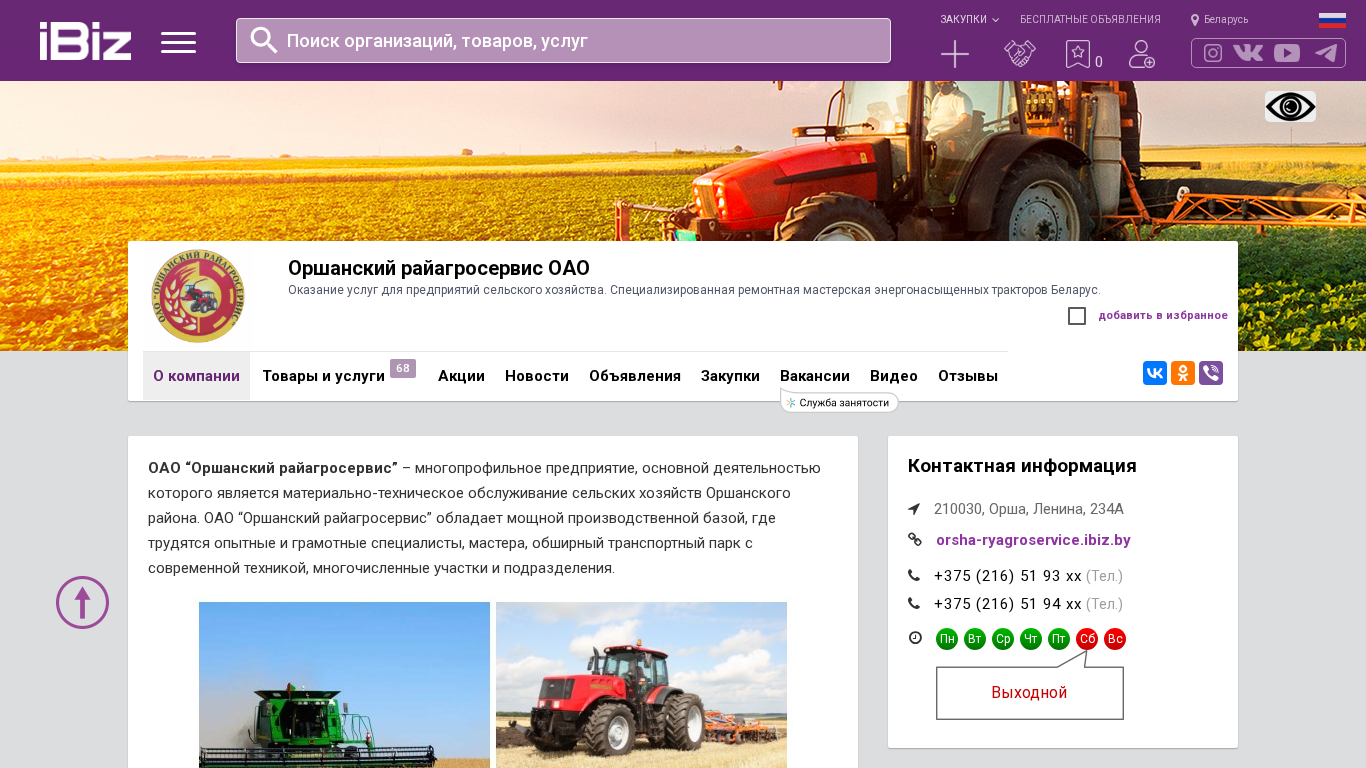Open iBiz Telegram channel
The height and width of the screenshot is (768, 1366).
click(1326, 53)
